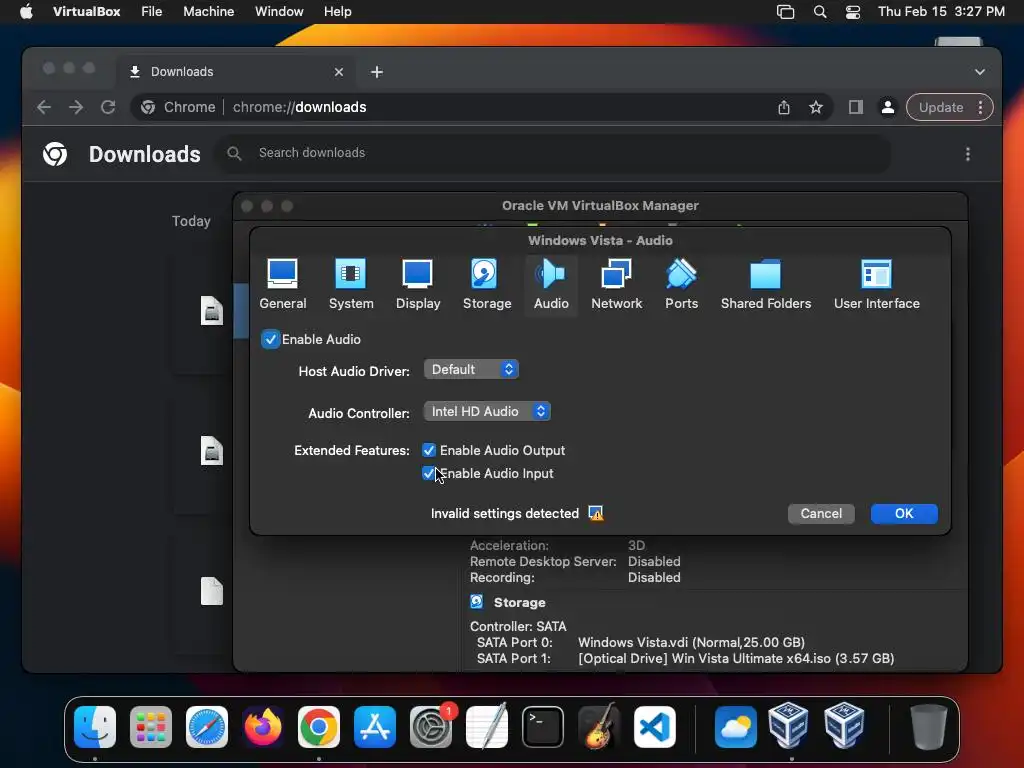
Task: Switch to the System settings section
Action: [x=351, y=285]
